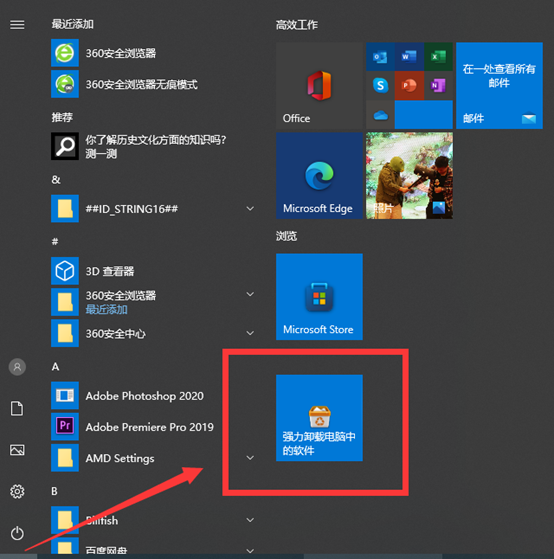Expand the 360安全中心 folder chevron
Image resolution: width=554 pixels, height=559 pixels.
point(250,333)
